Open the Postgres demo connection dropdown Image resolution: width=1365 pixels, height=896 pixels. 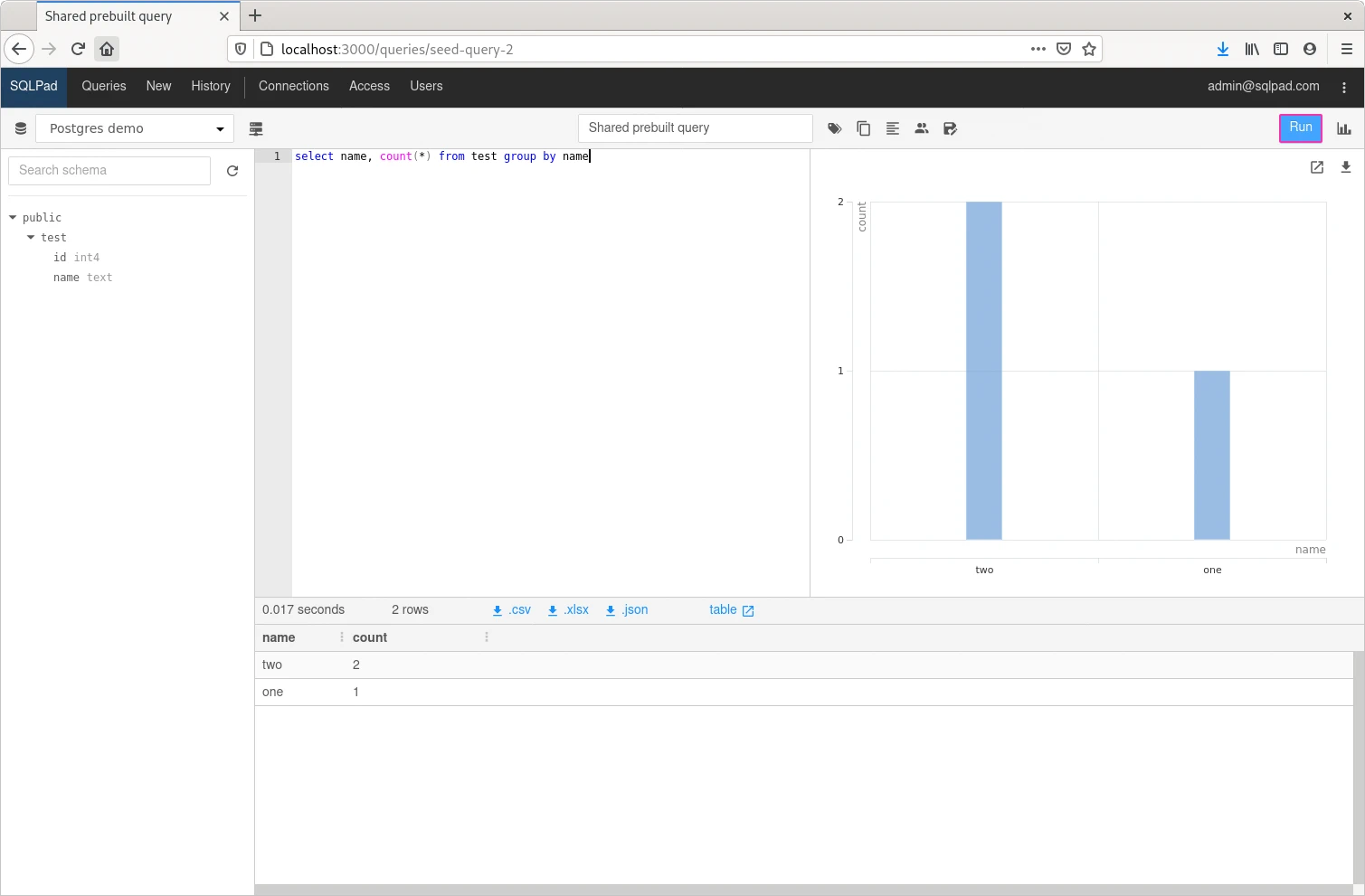click(135, 128)
